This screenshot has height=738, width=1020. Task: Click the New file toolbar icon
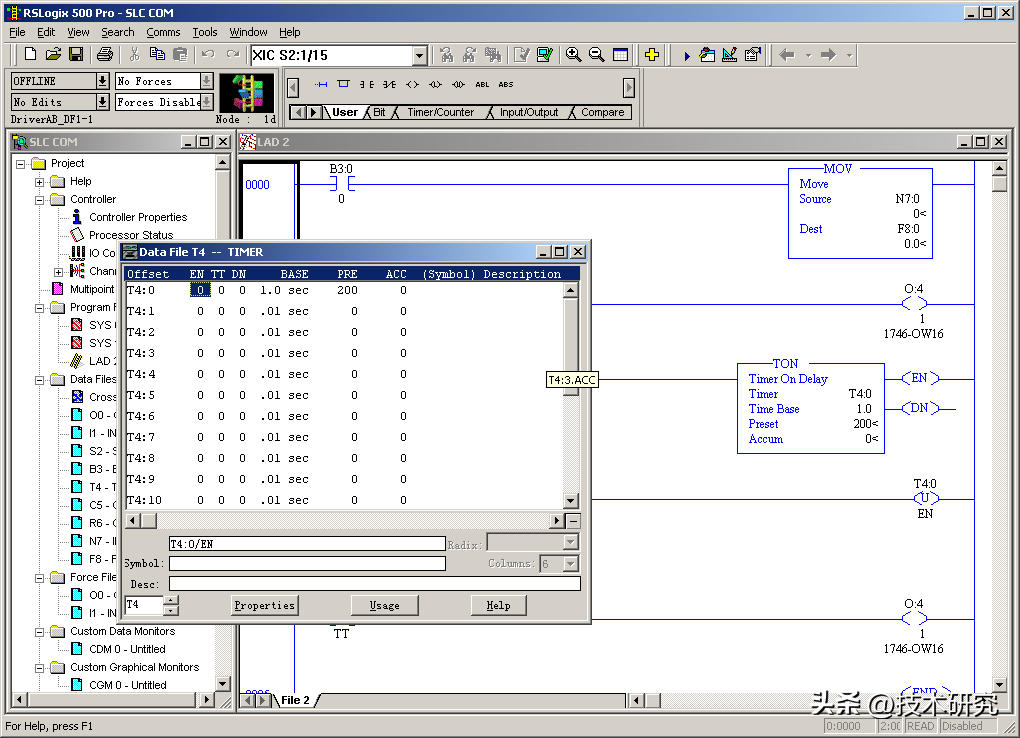[30, 55]
